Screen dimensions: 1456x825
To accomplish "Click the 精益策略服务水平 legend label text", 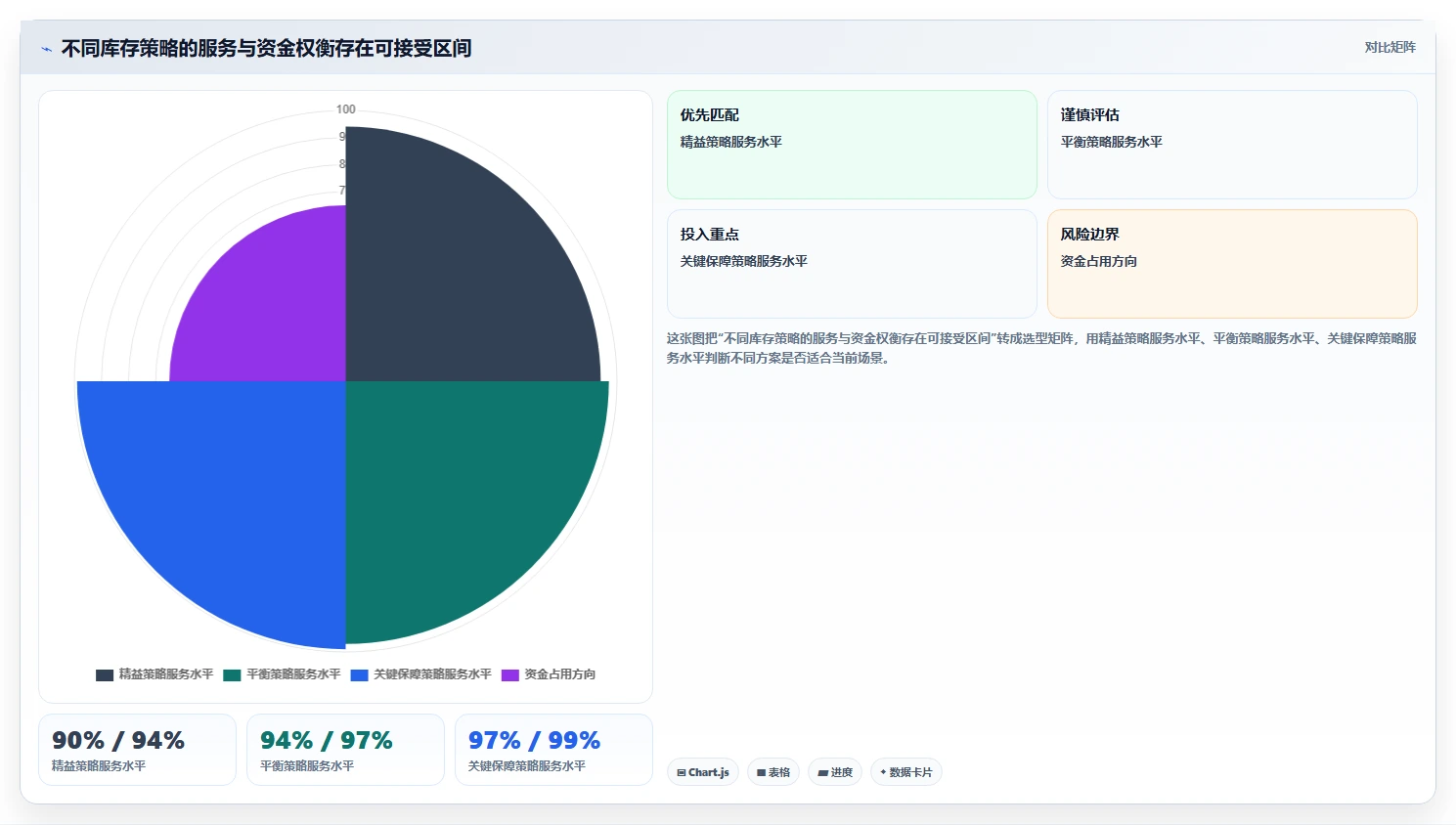I will tap(166, 674).
